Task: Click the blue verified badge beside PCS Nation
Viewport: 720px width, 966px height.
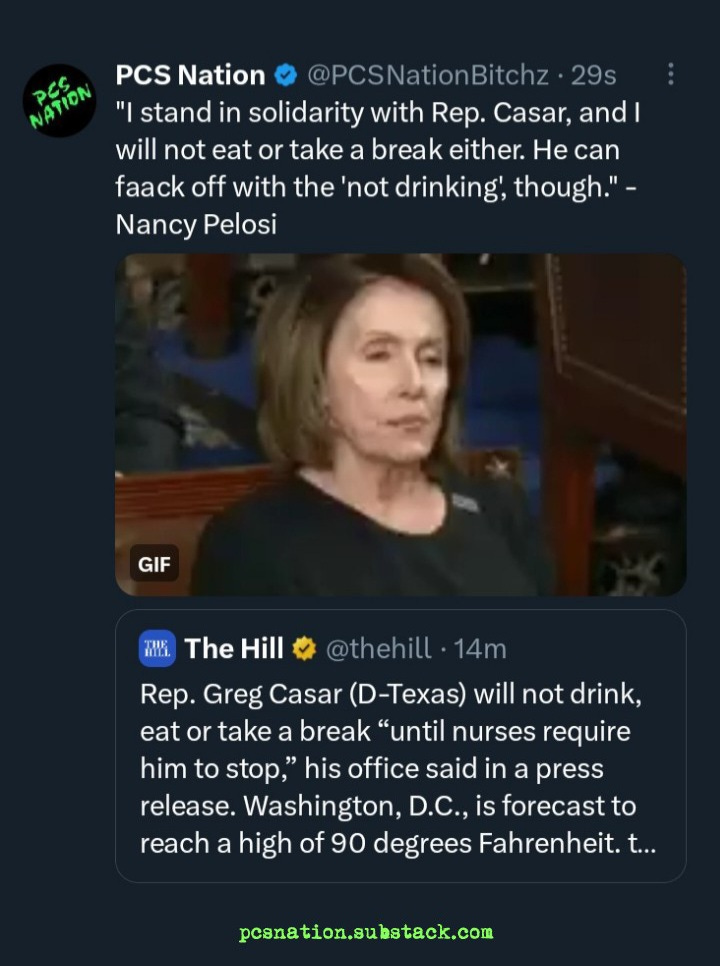Action: point(286,74)
